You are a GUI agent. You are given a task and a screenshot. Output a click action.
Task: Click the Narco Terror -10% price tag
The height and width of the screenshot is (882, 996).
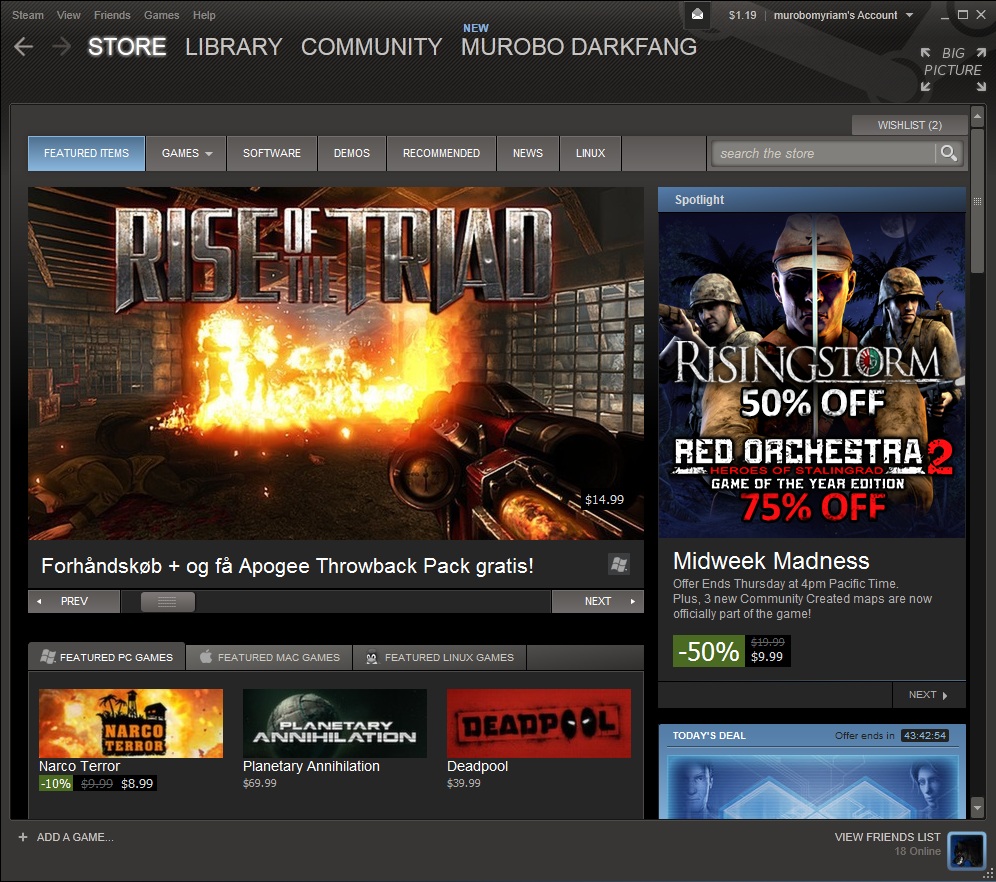(x=98, y=784)
